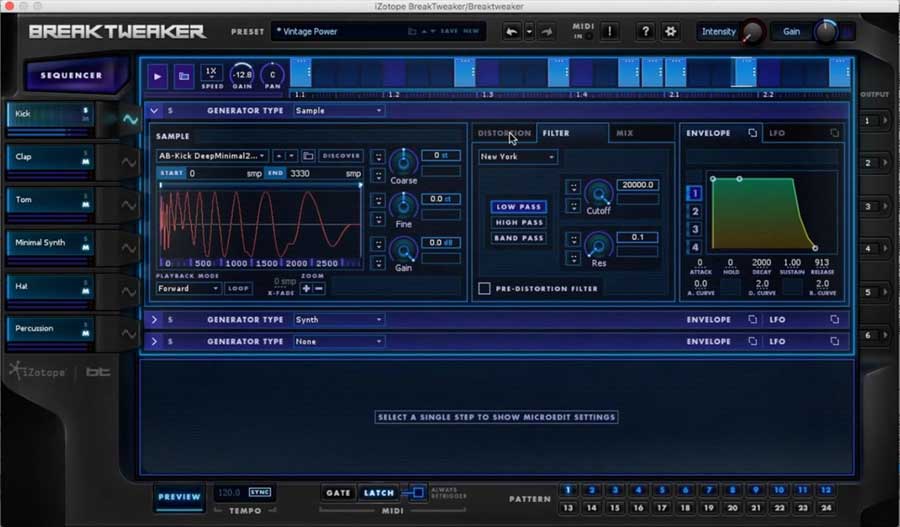The height and width of the screenshot is (527, 900).
Task: Click the undo arrow in the header
Action: [511, 32]
